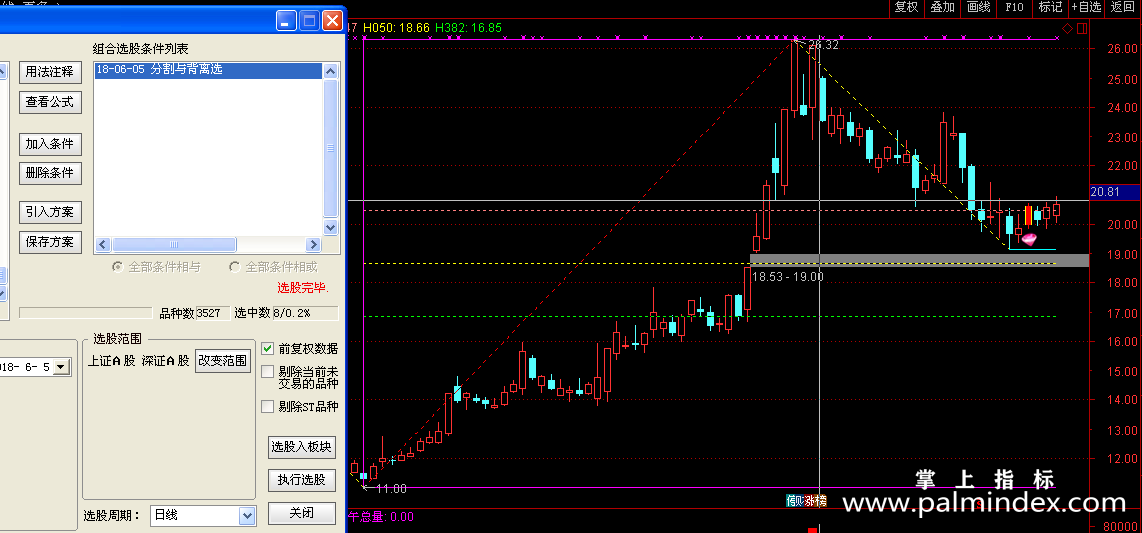Click the 选中数 8/0.2% field

coord(305,313)
